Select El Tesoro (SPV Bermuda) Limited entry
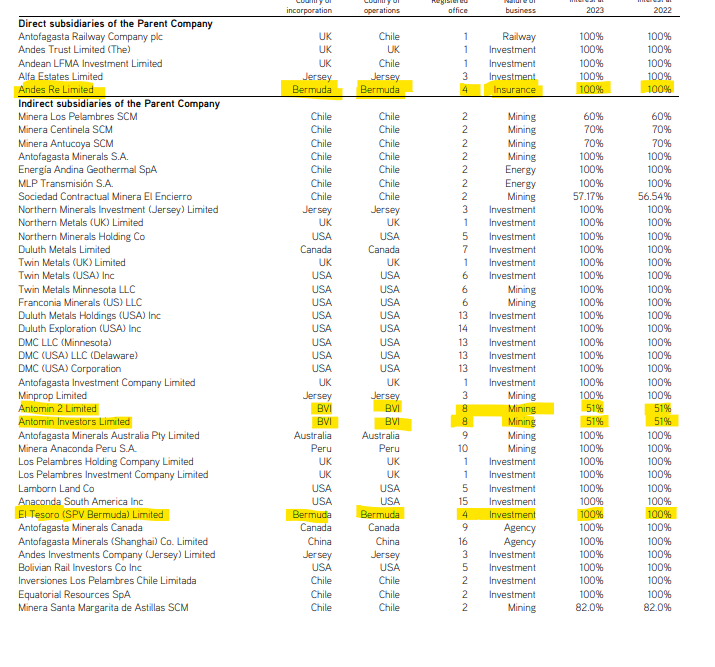 tap(90, 515)
